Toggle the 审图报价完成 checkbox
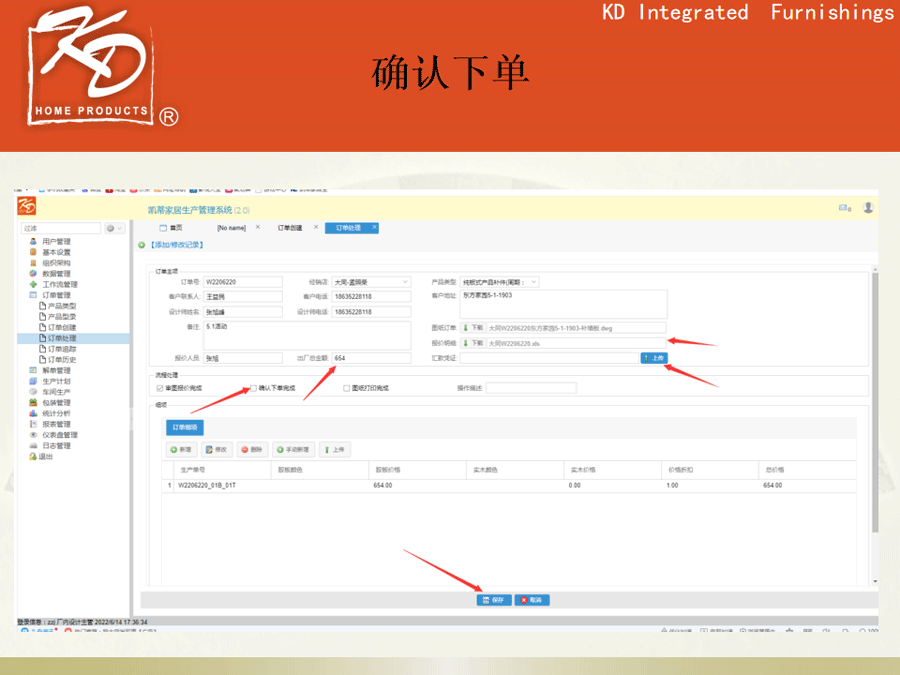Viewport: 900px width, 675px height. (160, 388)
